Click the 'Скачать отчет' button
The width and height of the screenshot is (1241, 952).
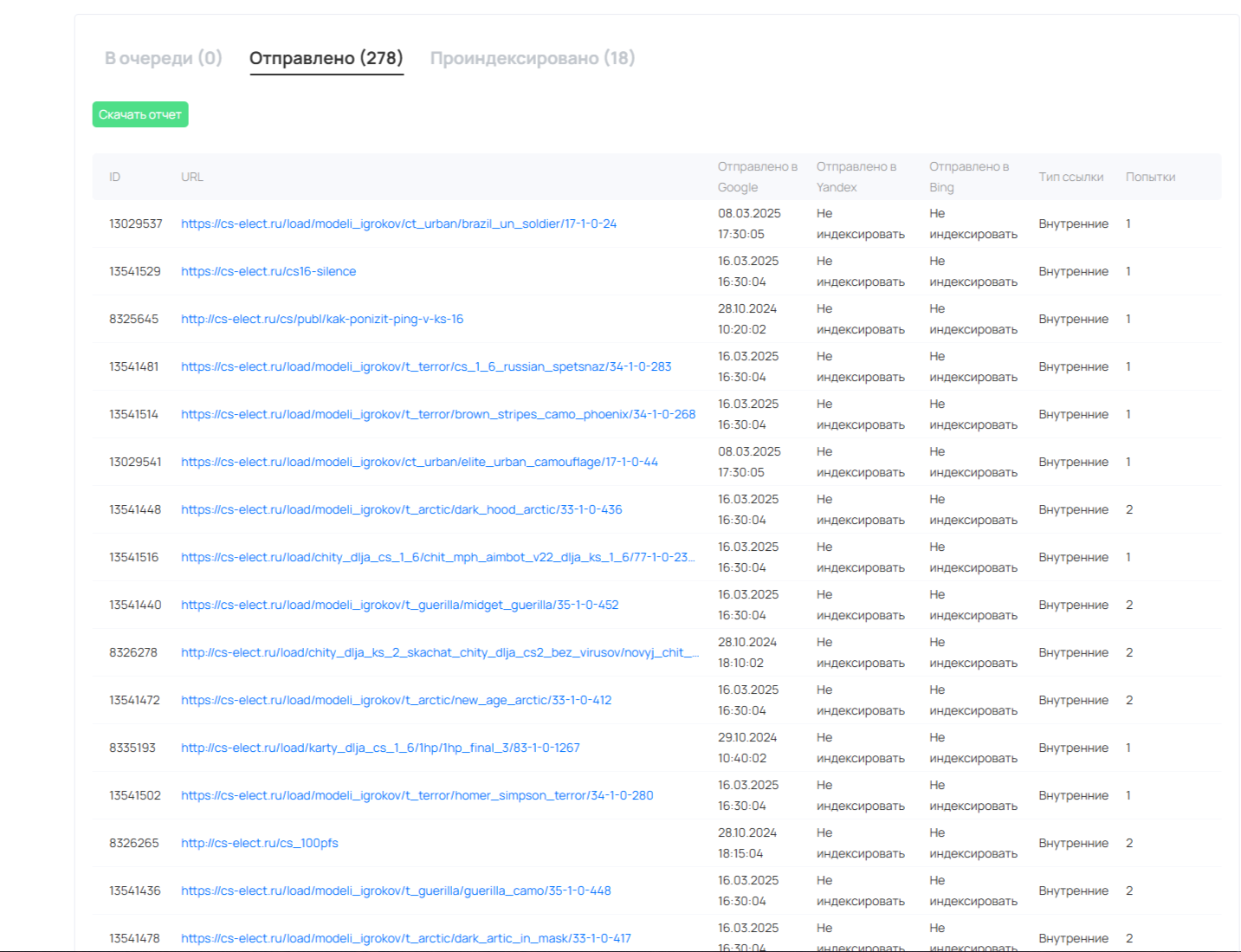[x=140, y=114]
